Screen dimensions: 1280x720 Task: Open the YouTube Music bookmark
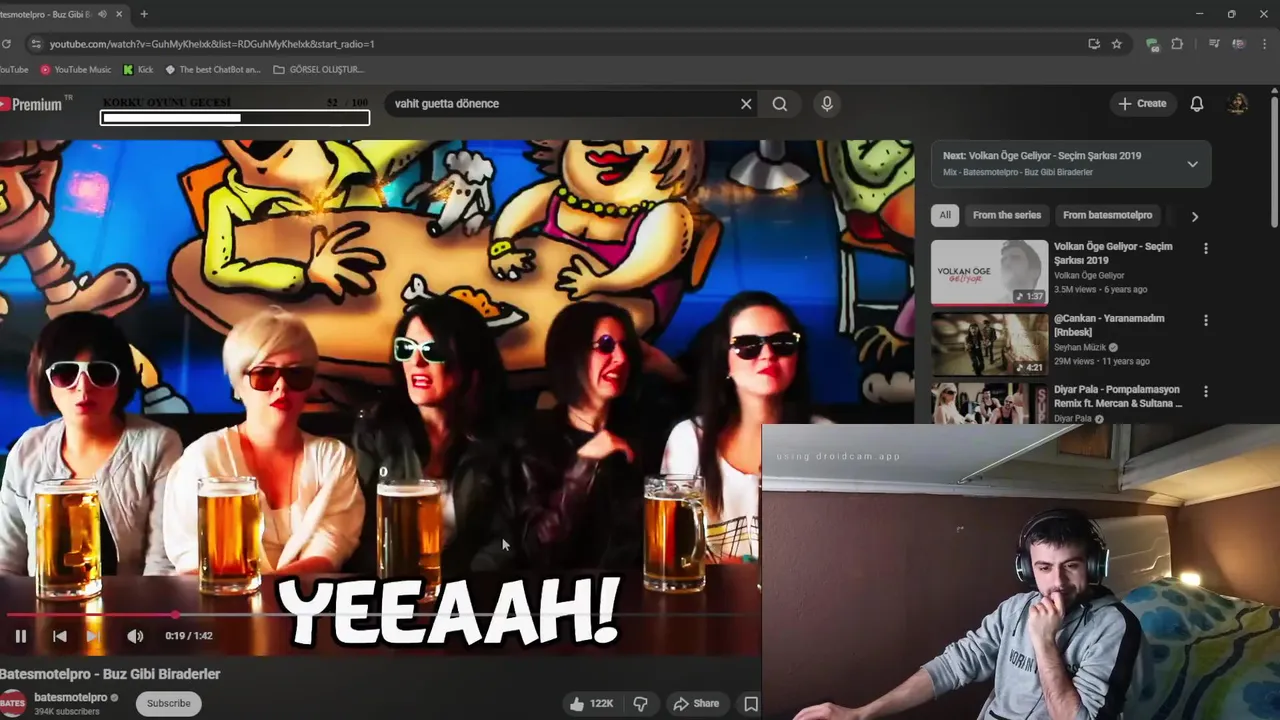(76, 70)
